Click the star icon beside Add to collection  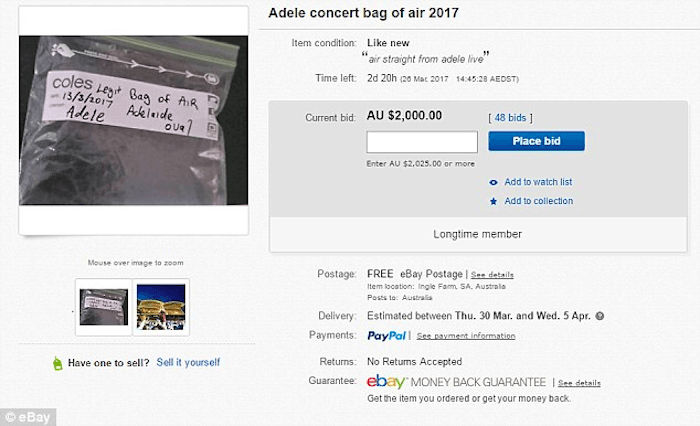point(494,201)
